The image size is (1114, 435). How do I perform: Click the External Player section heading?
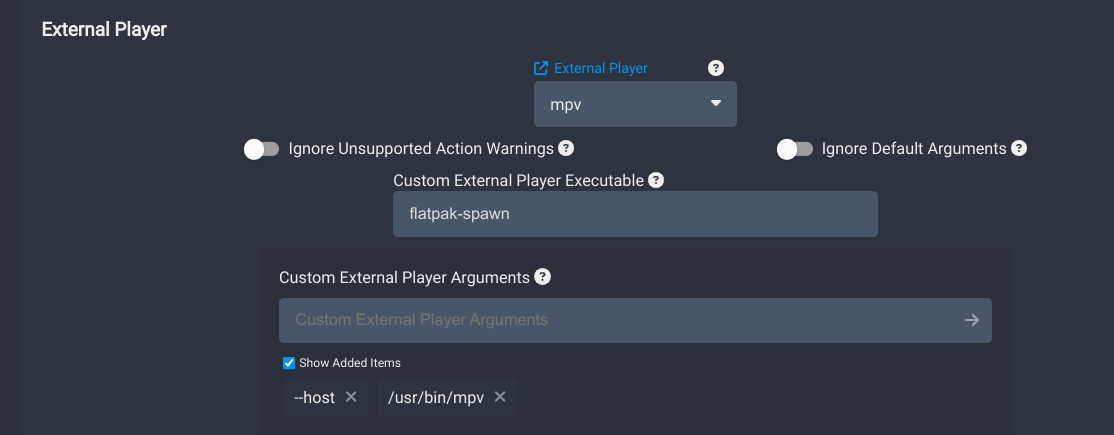tap(104, 29)
